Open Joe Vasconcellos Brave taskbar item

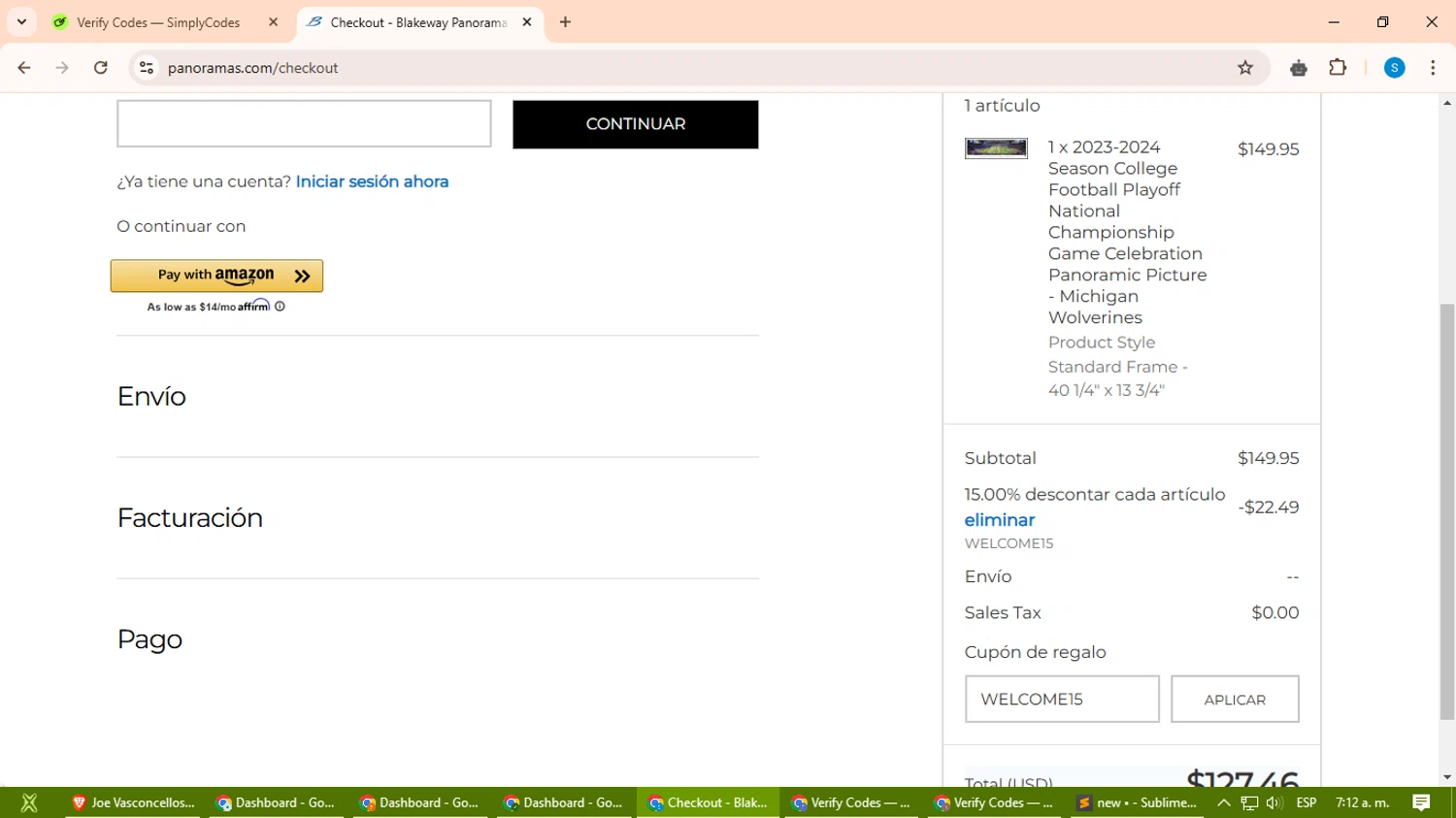(x=133, y=802)
